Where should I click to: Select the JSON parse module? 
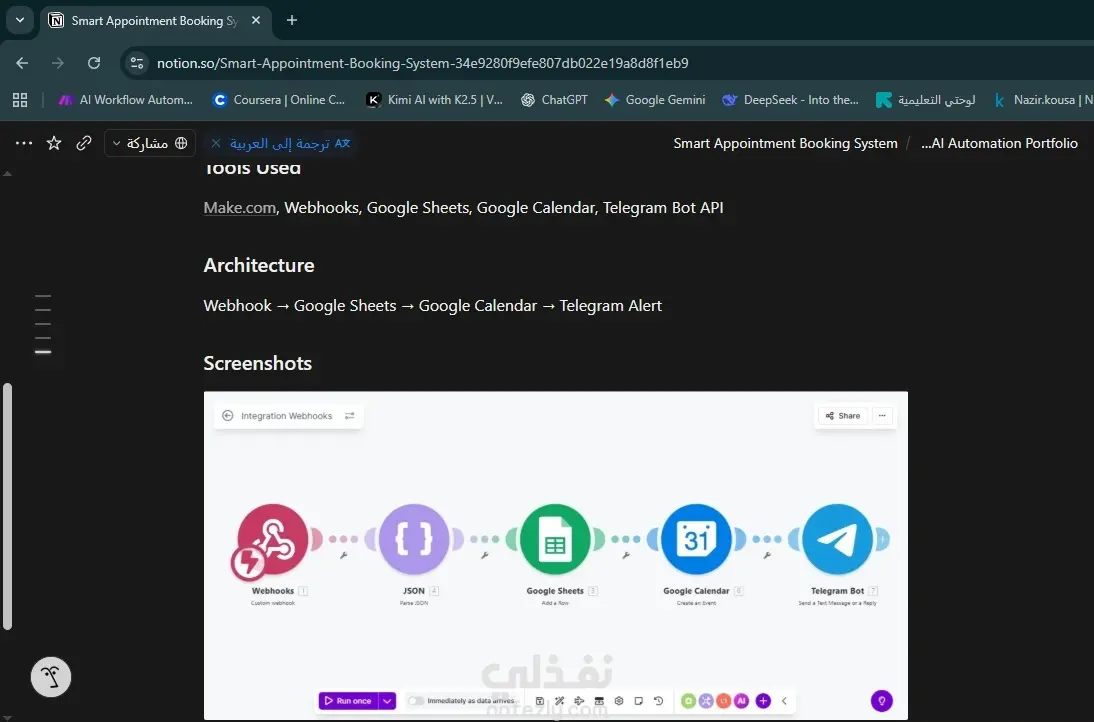click(x=414, y=539)
